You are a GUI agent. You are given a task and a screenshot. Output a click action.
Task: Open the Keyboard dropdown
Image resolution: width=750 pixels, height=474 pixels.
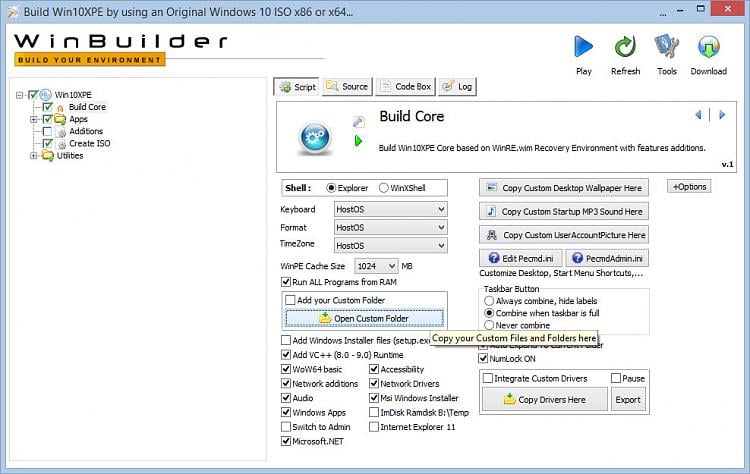(390, 209)
